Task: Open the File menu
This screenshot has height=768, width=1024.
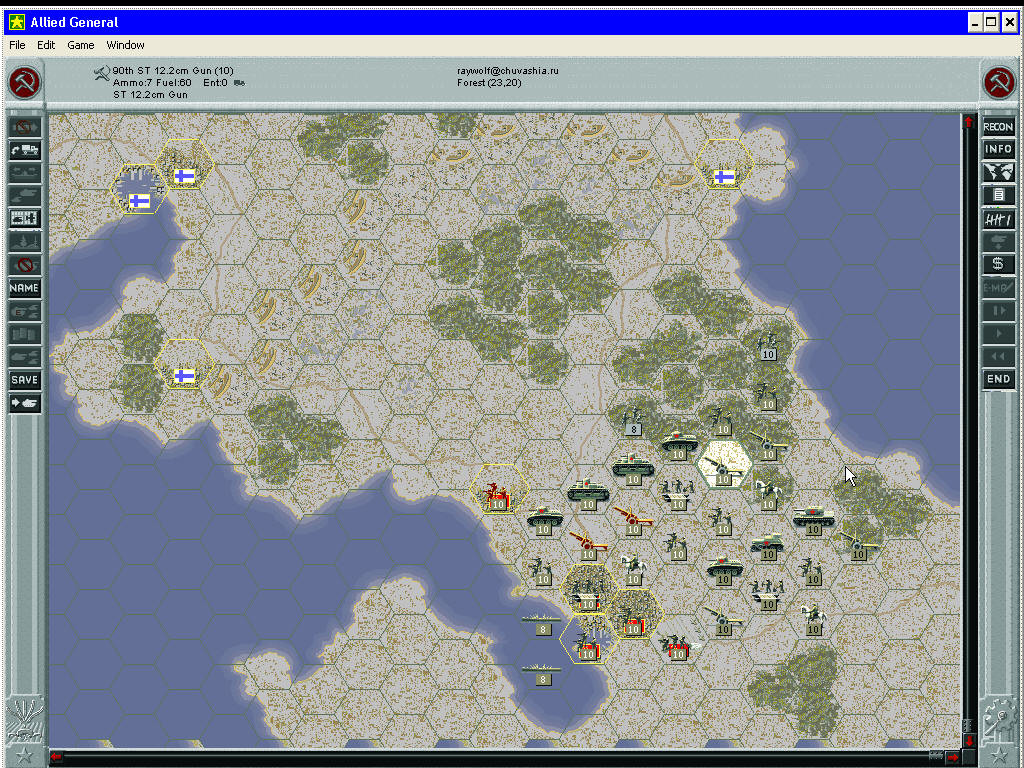Action: 17,45
